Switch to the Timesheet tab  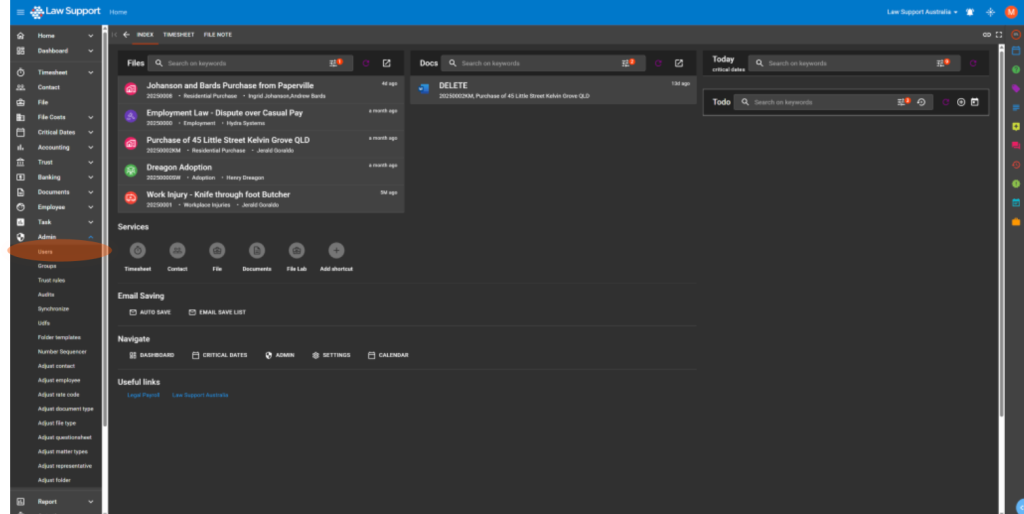[179, 34]
